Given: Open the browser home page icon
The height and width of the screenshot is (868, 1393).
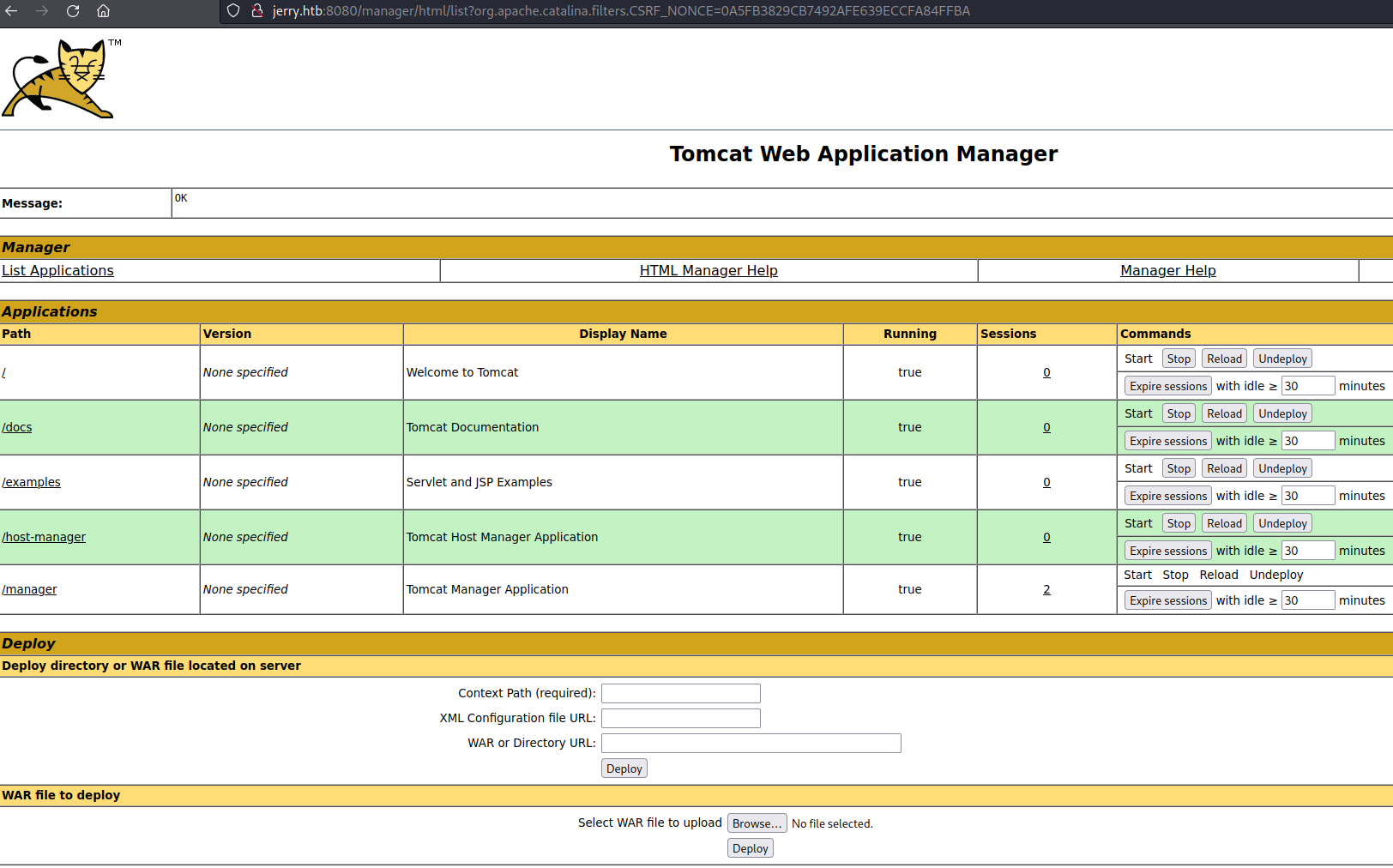Looking at the screenshot, I should [x=103, y=11].
